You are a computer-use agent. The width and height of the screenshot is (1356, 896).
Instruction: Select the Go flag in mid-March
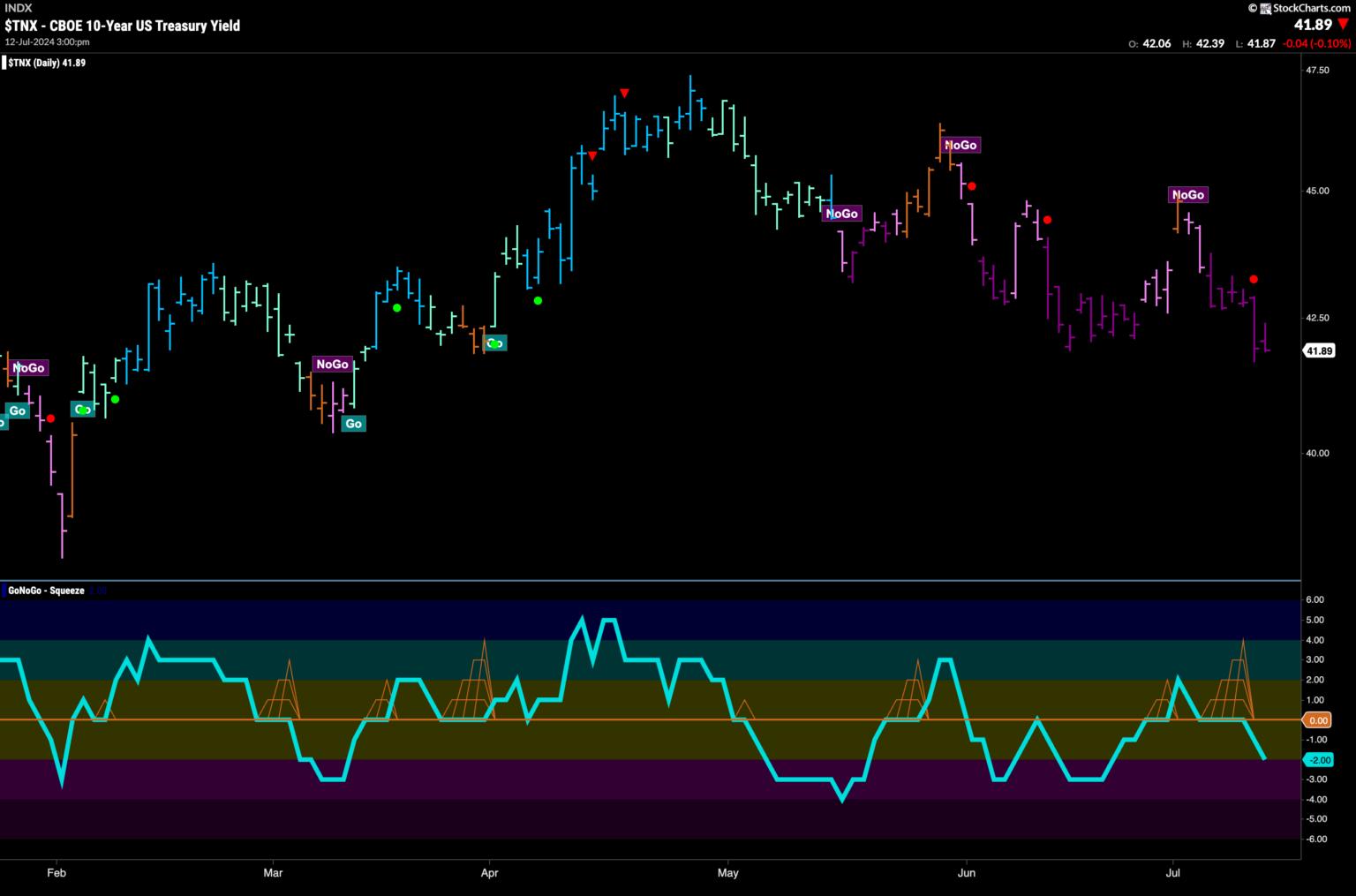353,424
